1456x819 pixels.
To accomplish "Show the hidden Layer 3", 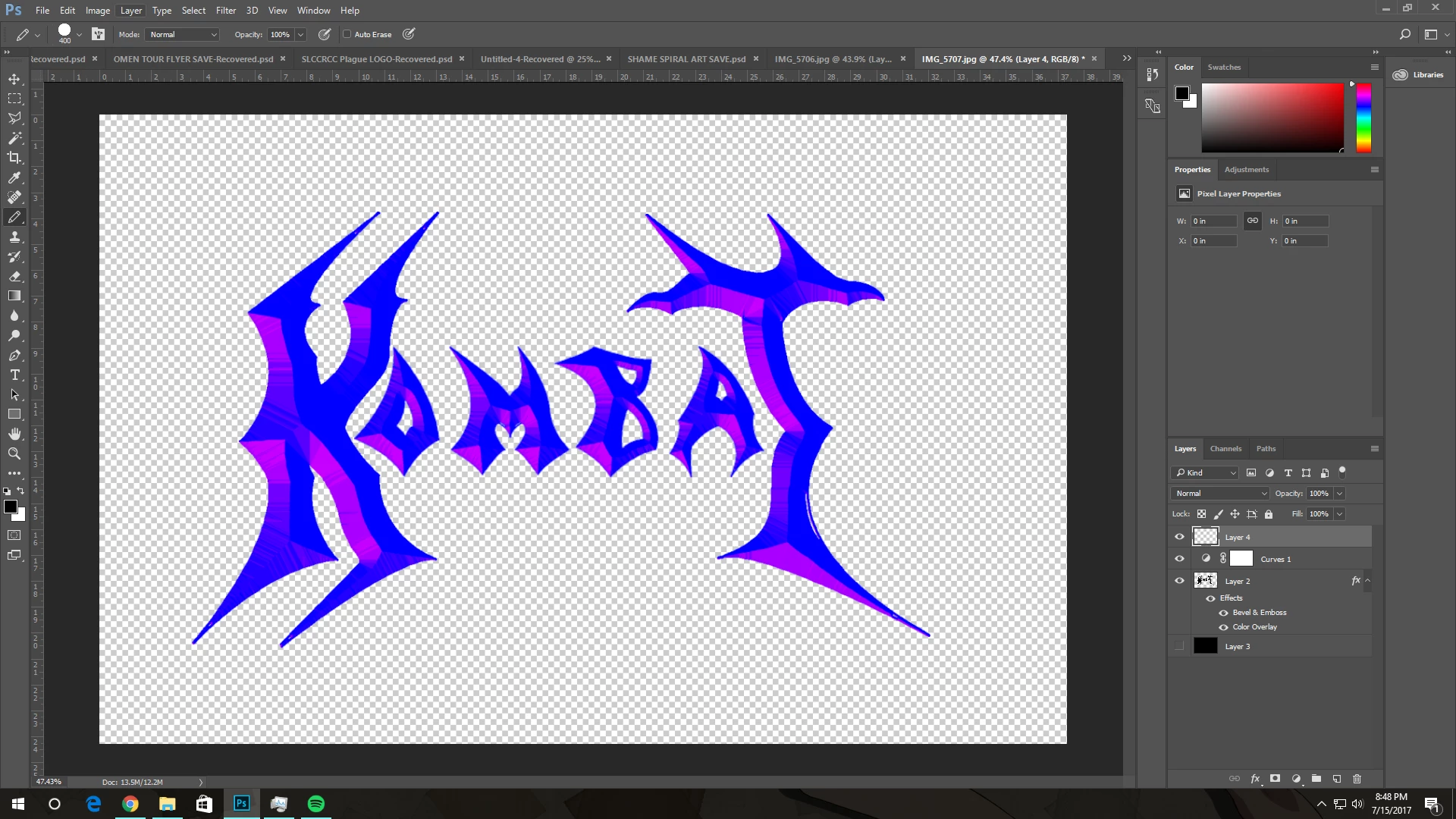I will (x=1179, y=646).
